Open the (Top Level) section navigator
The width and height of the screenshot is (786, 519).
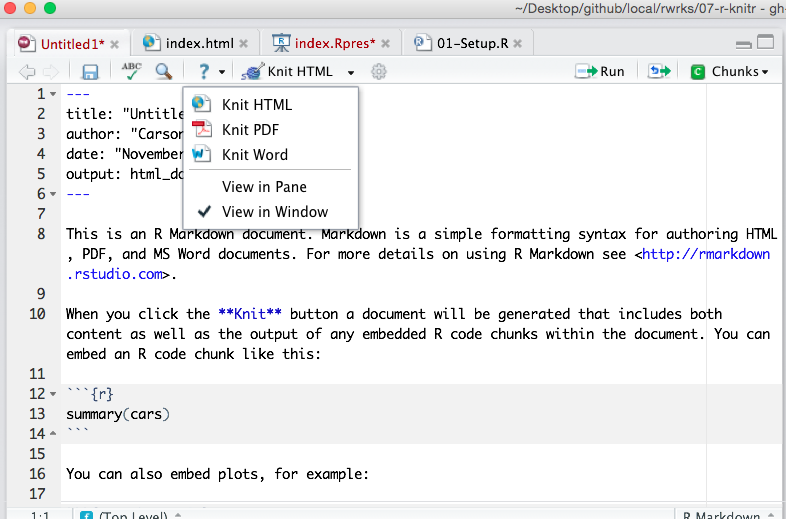click(131, 514)
